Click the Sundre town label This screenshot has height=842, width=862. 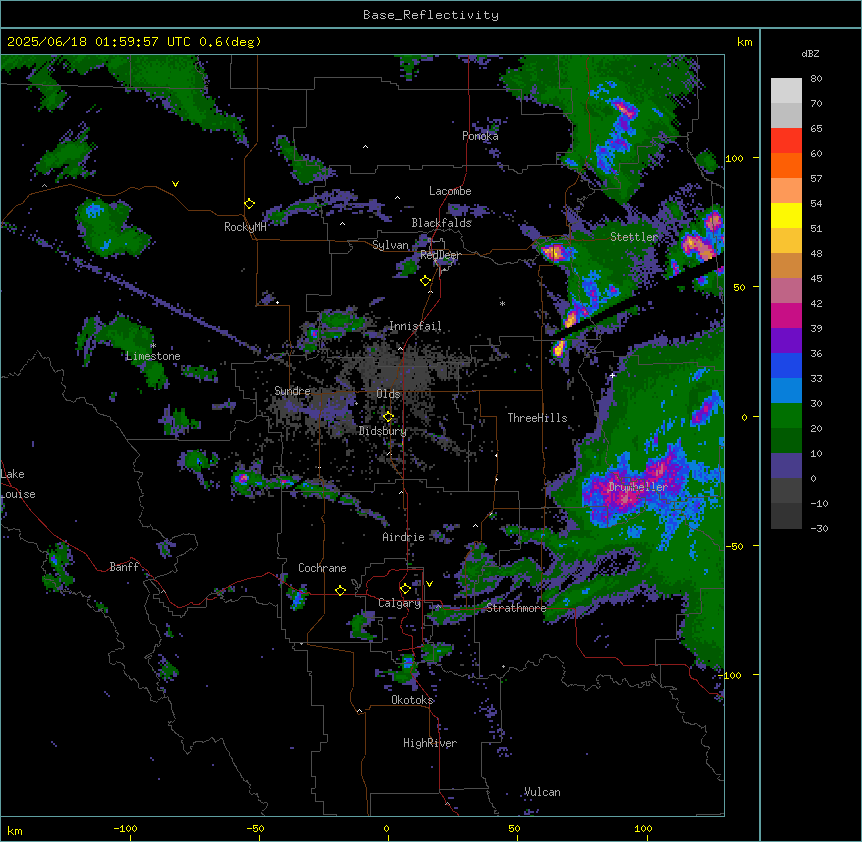click(x=292, y=391)
